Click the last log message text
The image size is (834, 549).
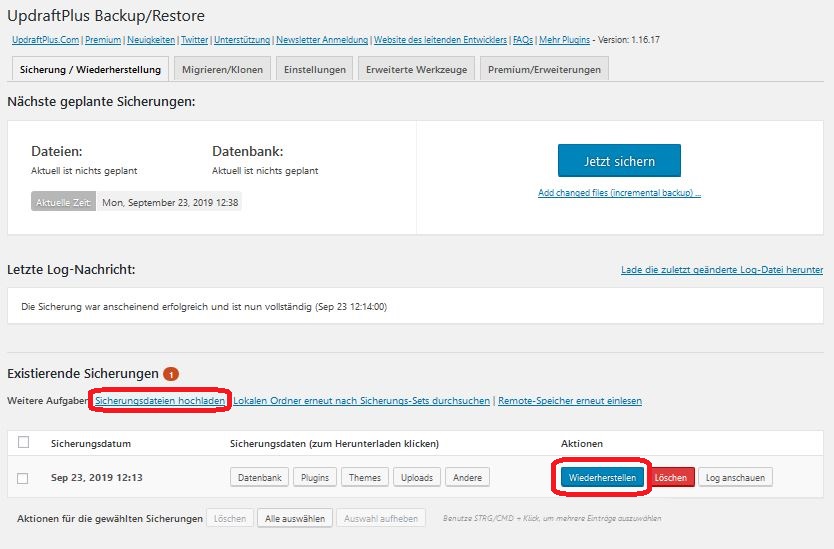(x=204, y=307)
